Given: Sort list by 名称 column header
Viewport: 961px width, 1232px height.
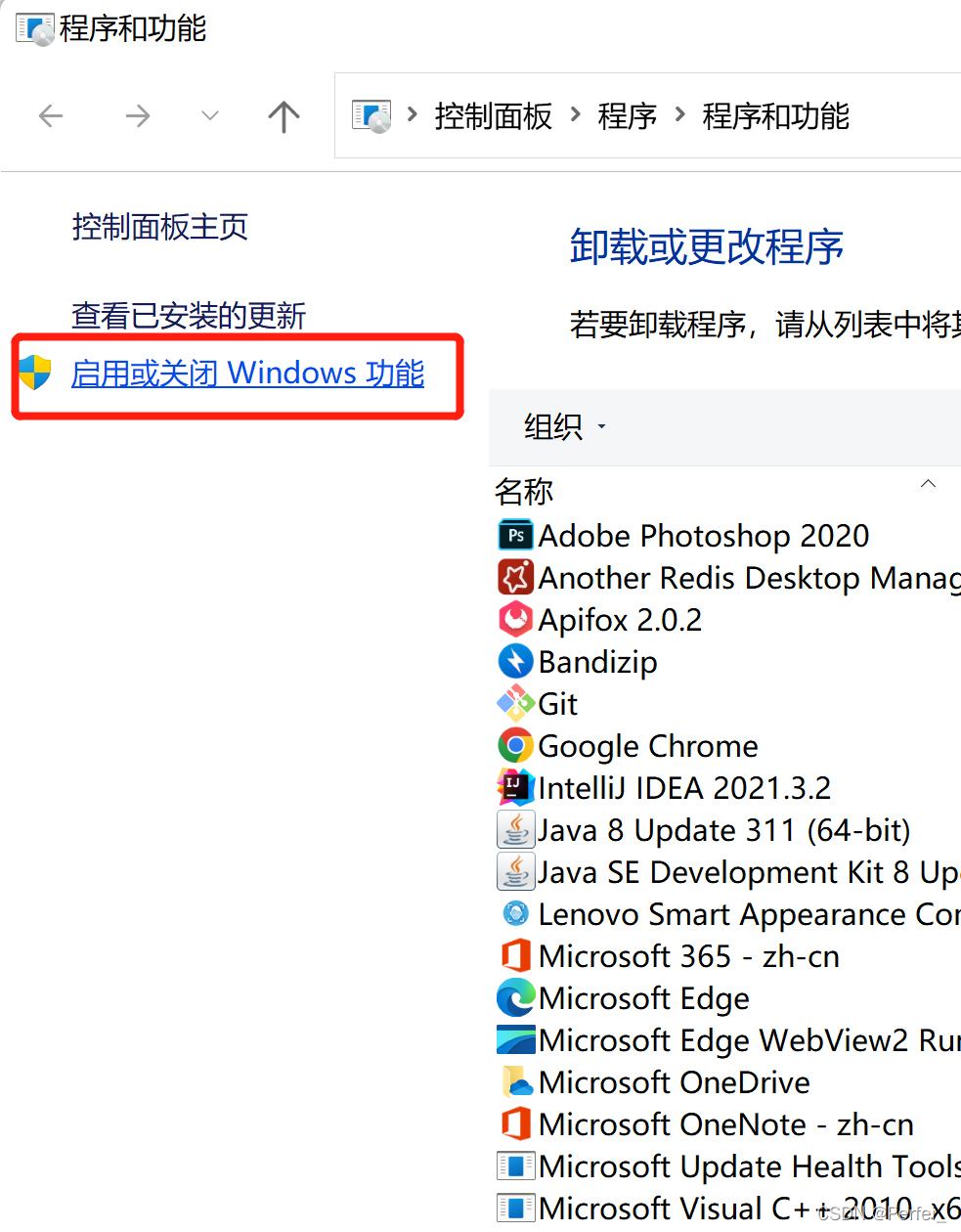Looking at the screenshot, I should click(524, 491).
